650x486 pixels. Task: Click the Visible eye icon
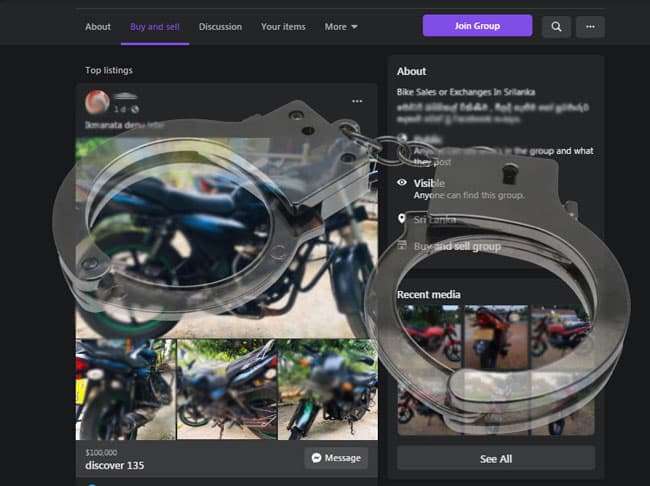point(402,182)
